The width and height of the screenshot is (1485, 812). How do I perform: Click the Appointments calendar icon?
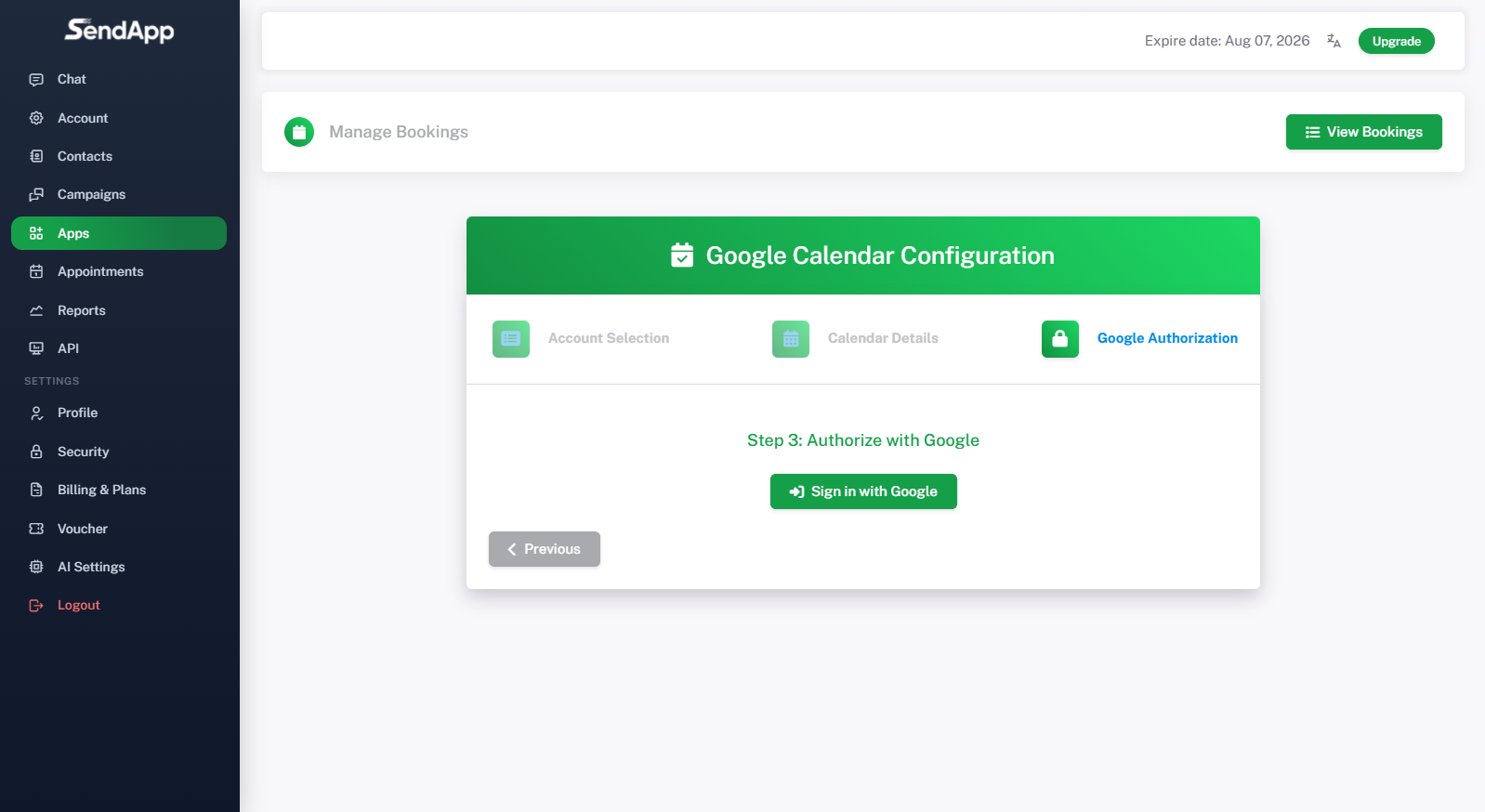click(36, 271)
